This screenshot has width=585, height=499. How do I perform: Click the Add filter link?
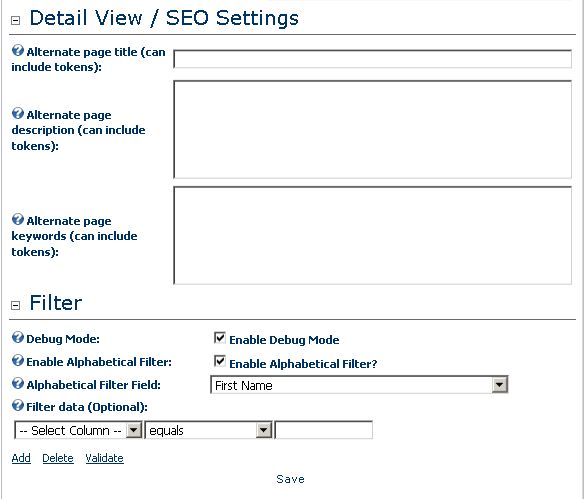click(x=21, y=458)
